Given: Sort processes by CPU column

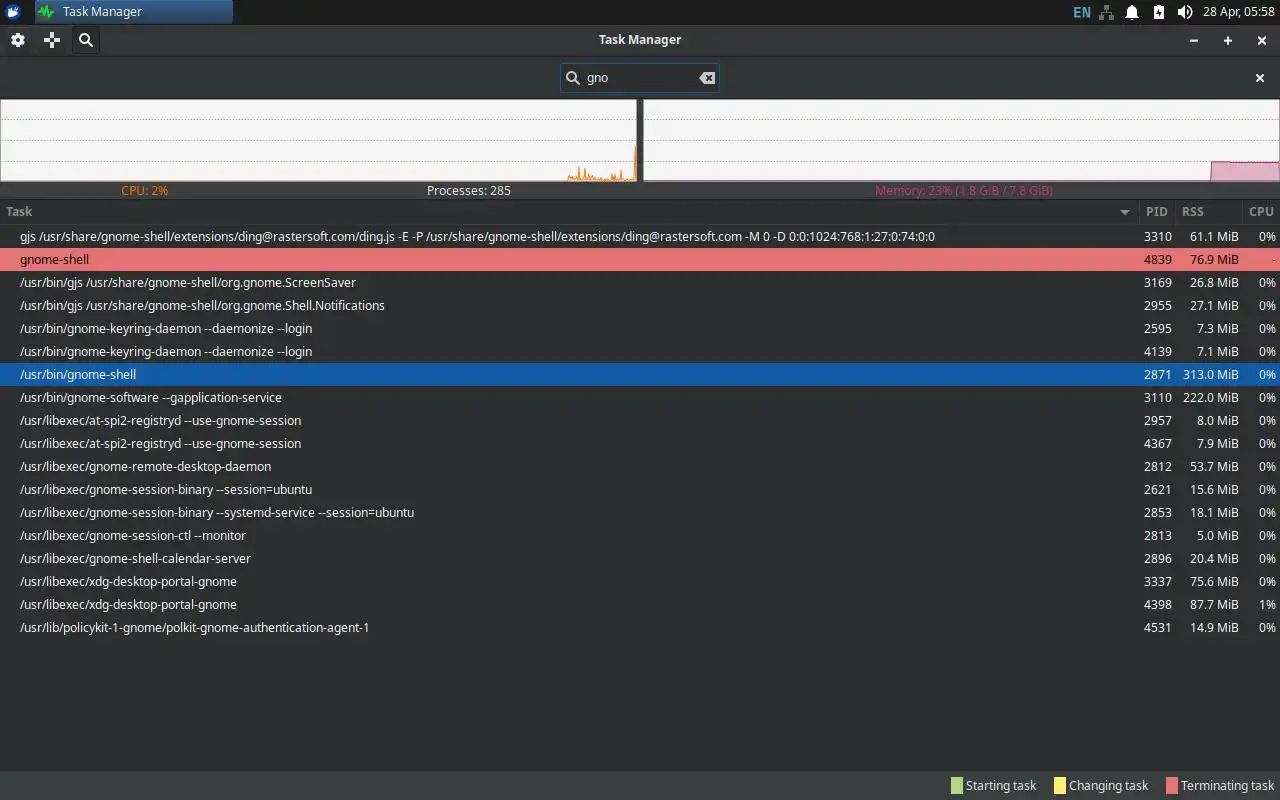Looking at the screenshot, I should [x=1261, y=211].
